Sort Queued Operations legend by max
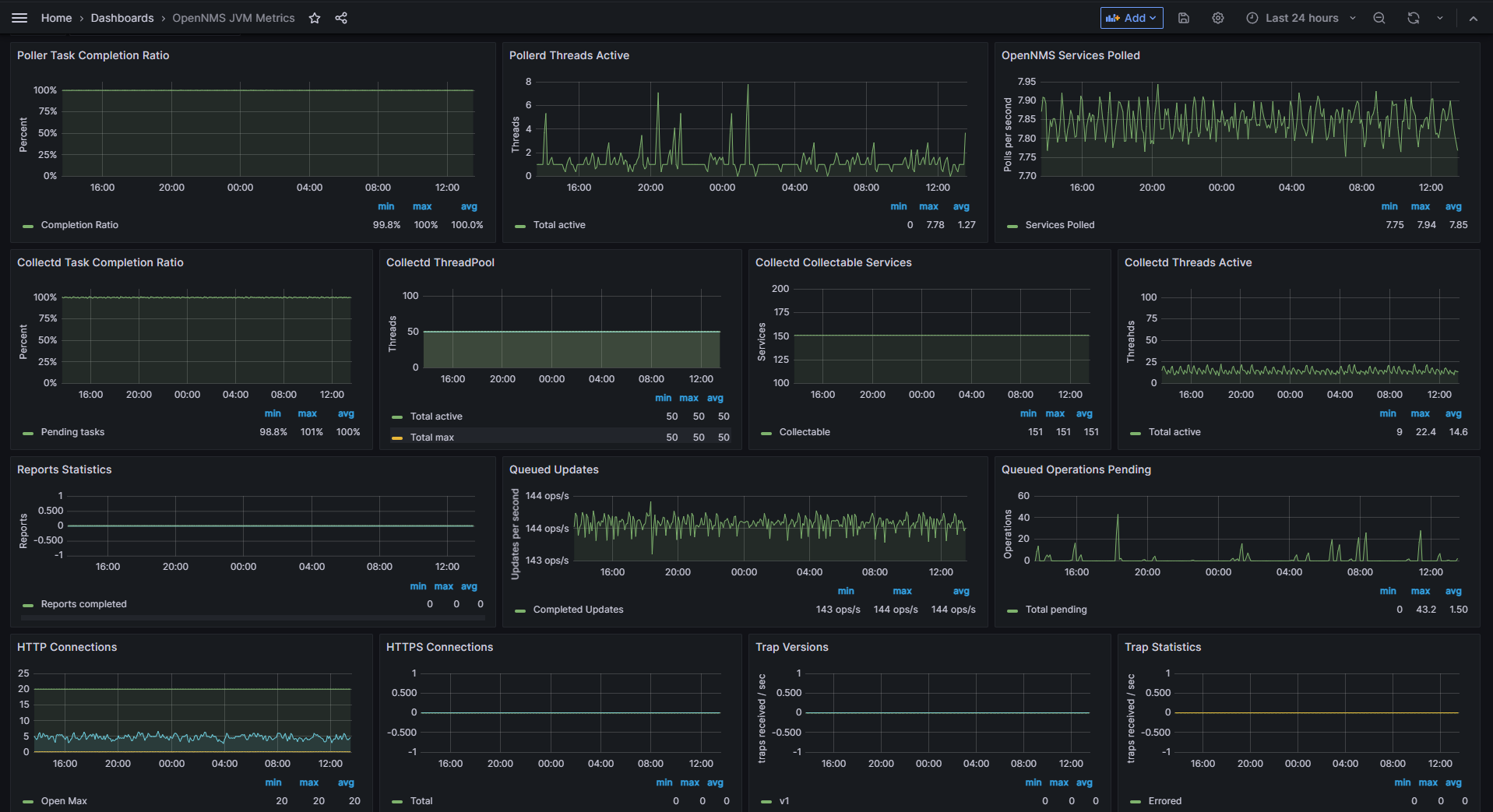The width and height of the screenshot is (1493, 812). [x=1421, y=591]
